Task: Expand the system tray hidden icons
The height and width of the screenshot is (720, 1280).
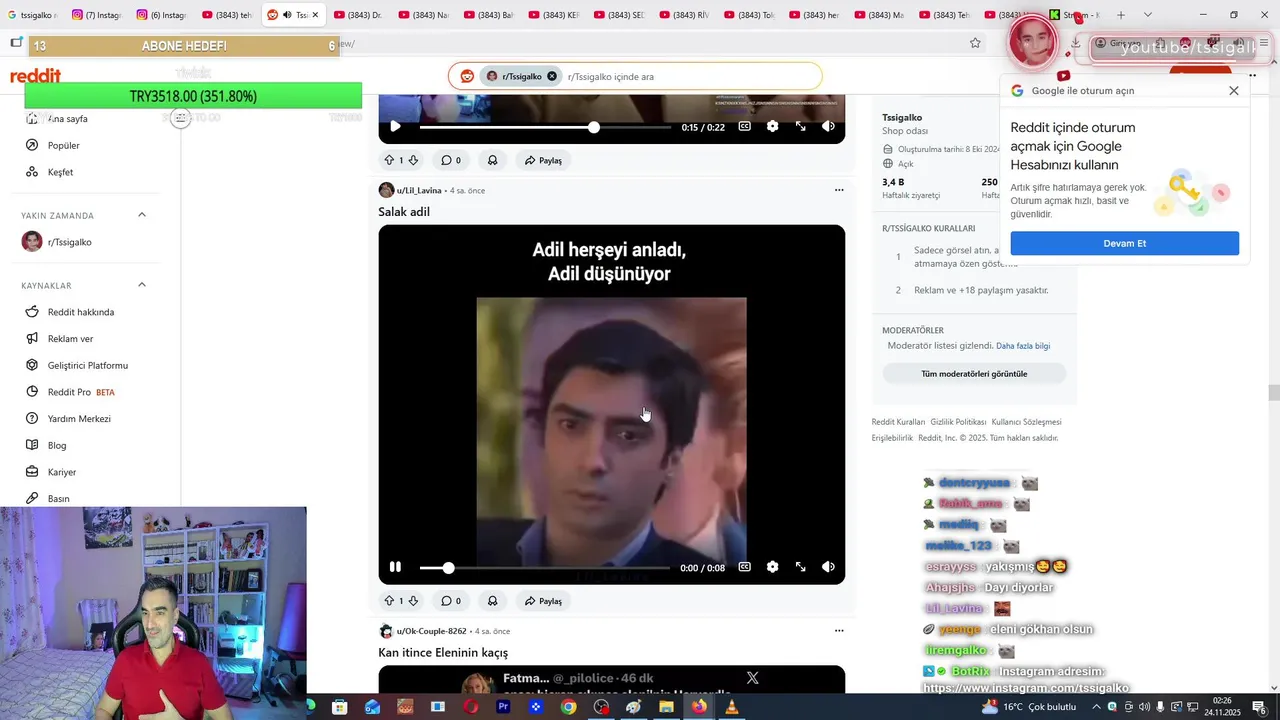Action: [1095, 707]
